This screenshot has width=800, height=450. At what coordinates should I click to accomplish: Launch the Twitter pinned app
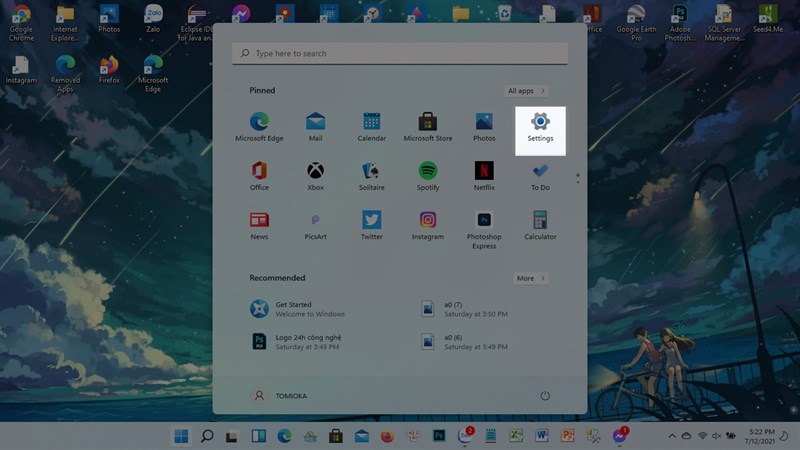click(x=371, y=225)
